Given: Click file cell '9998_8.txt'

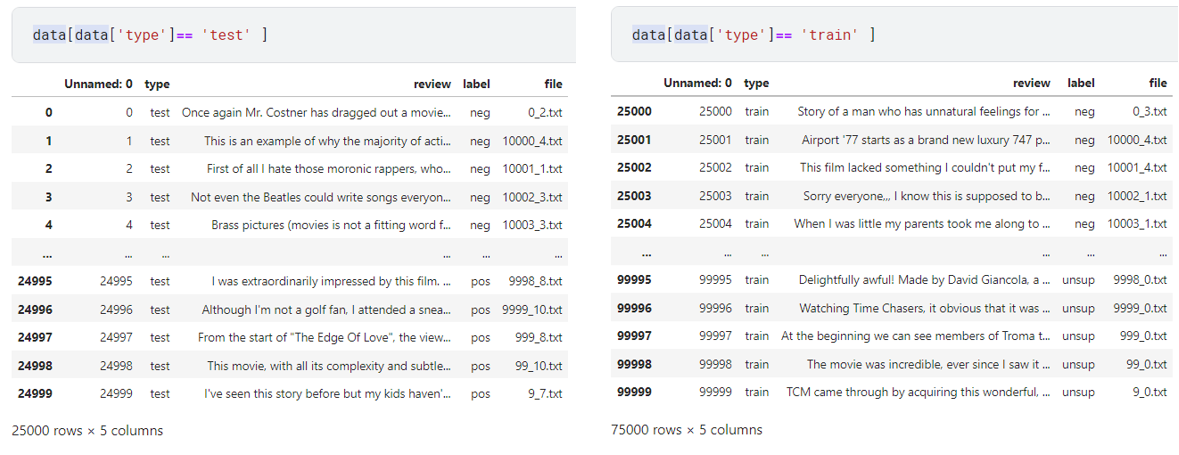Looking at the screenshot, I should click(x=535, y=281).
